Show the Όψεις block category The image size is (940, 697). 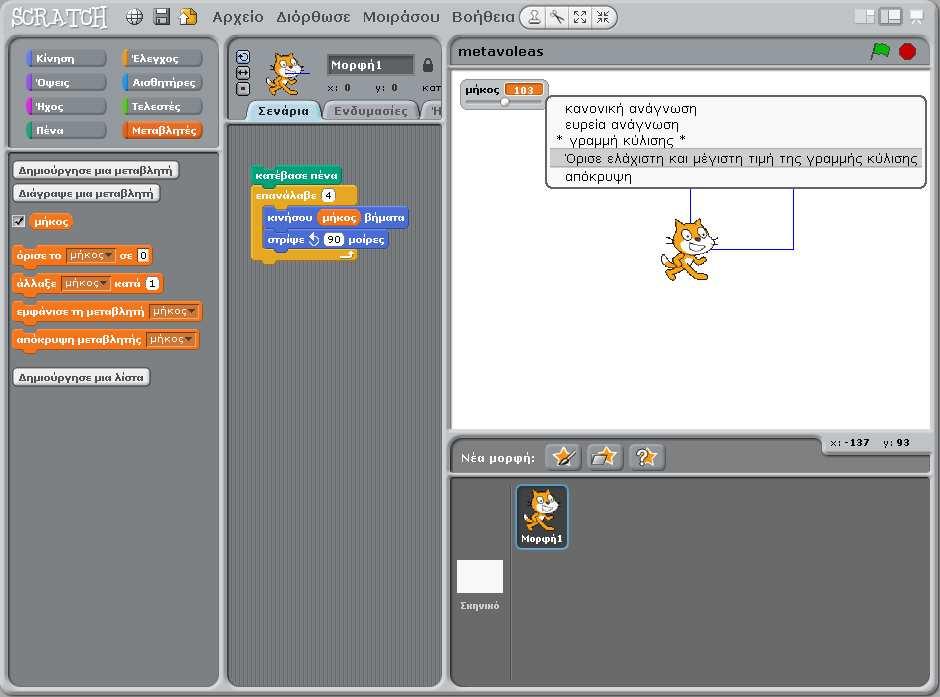coord(66,83)
